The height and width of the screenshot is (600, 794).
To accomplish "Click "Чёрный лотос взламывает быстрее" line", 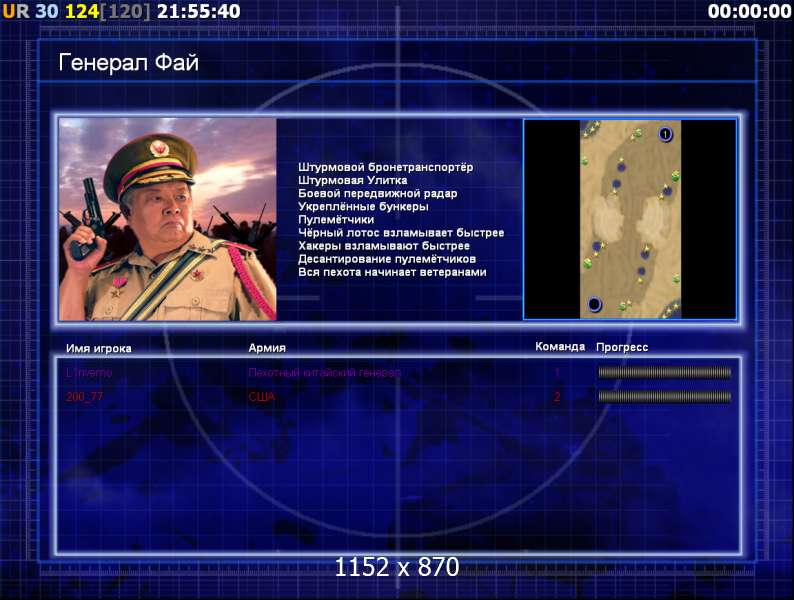I will click(x=401, y=233).
